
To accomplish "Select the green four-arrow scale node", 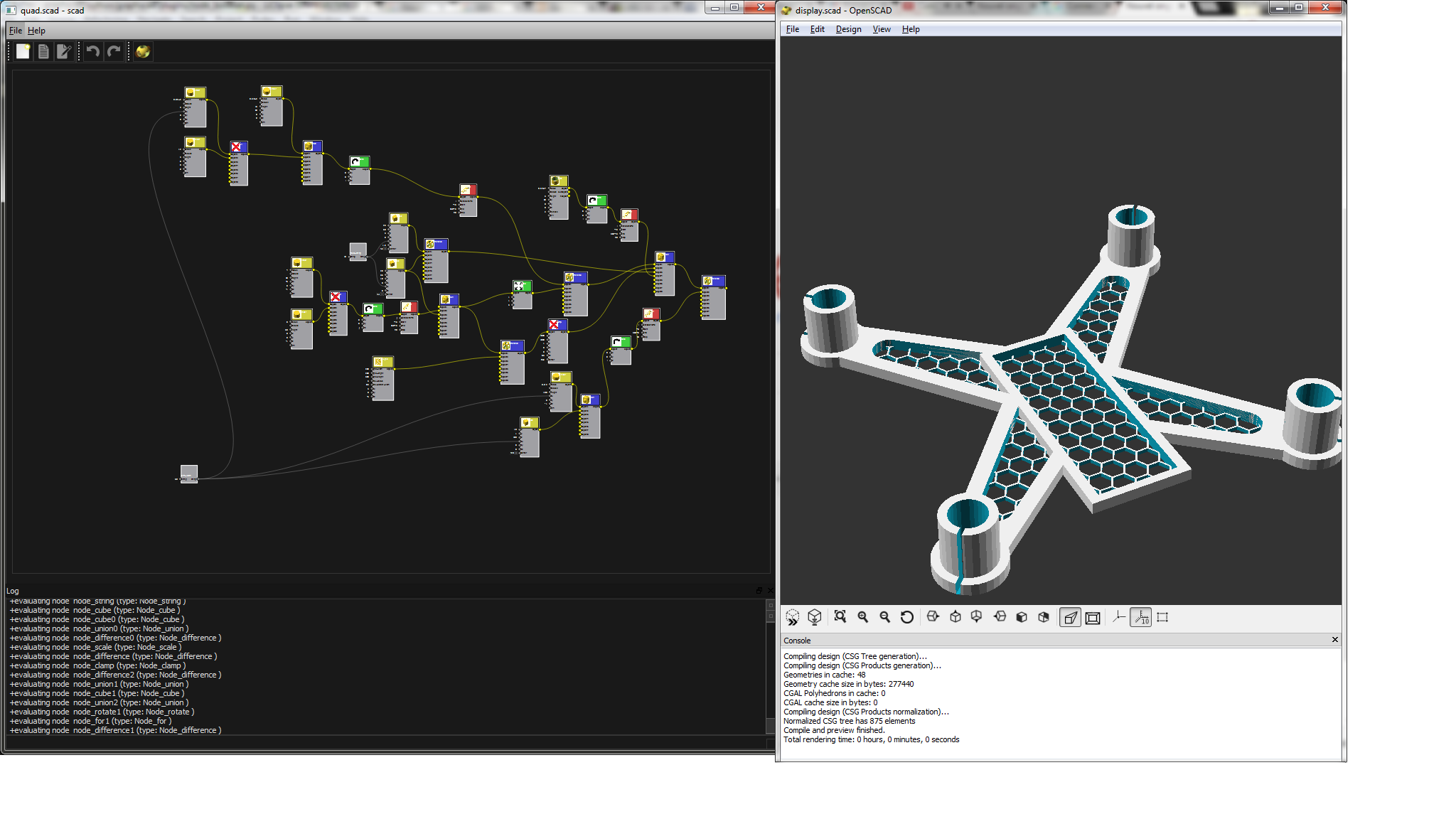I will [522, 294].
